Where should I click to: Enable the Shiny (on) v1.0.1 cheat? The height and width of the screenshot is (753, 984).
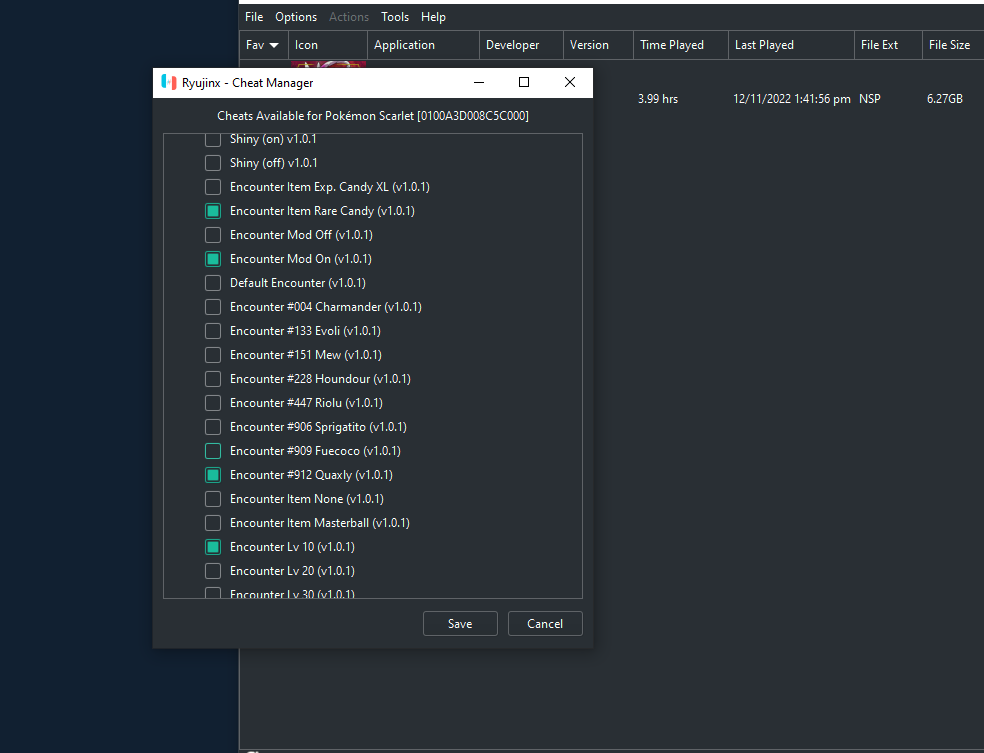(213, 139)
